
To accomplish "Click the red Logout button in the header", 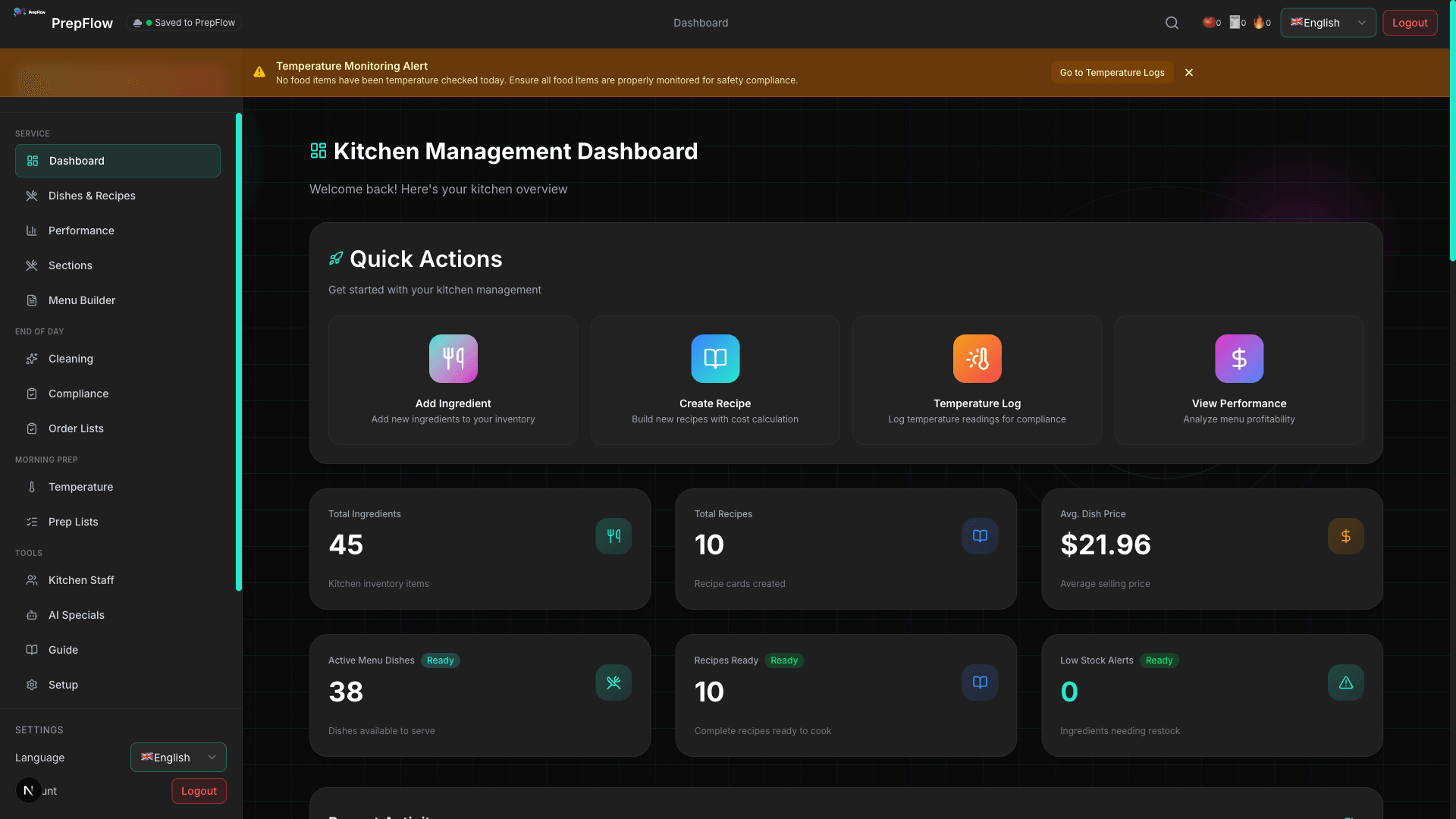I will [x=1410, y=23].
